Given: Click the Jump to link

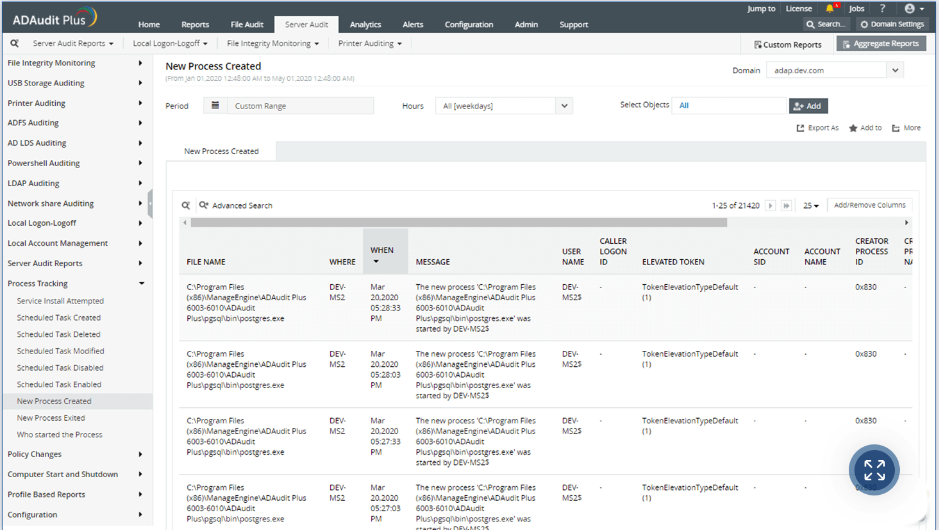Looking at the screenshot, I should 761,8.
